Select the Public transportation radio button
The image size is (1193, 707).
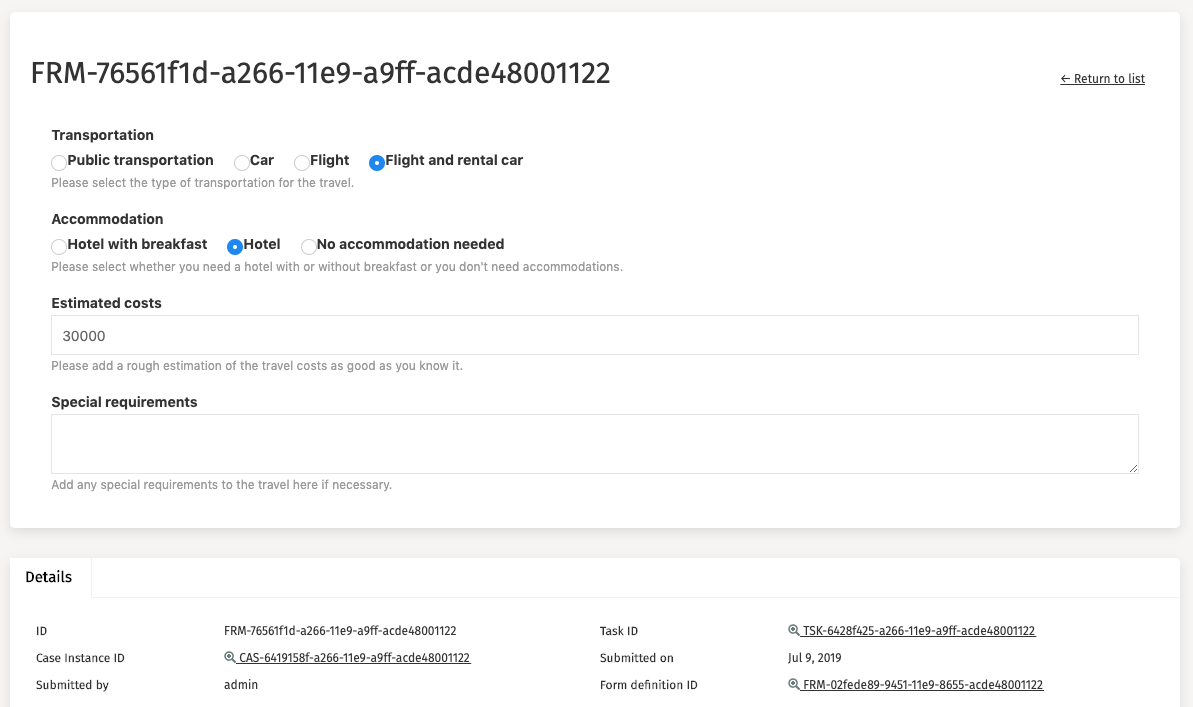[60, 162]
